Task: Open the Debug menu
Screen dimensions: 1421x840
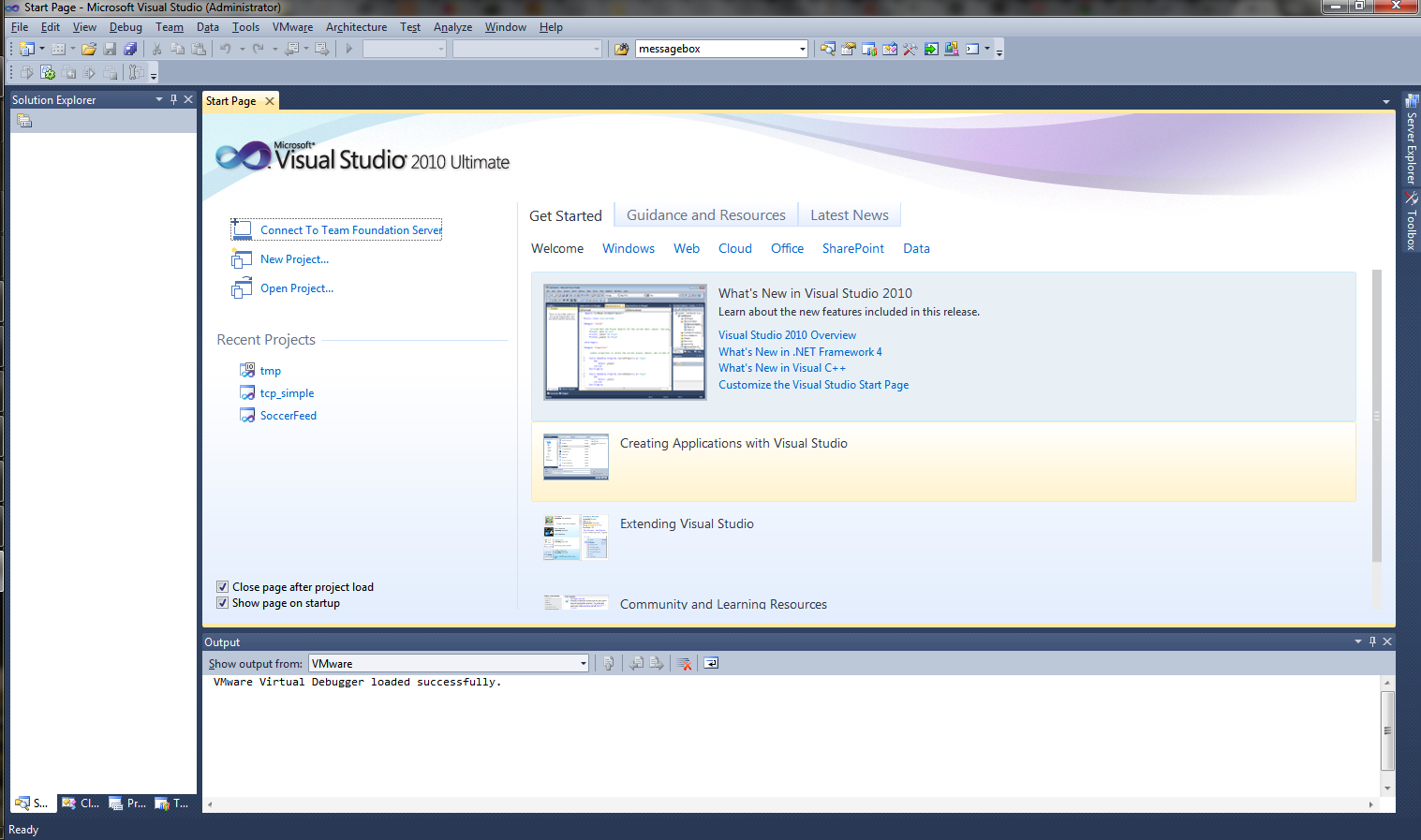Action: tap(126, 27)
